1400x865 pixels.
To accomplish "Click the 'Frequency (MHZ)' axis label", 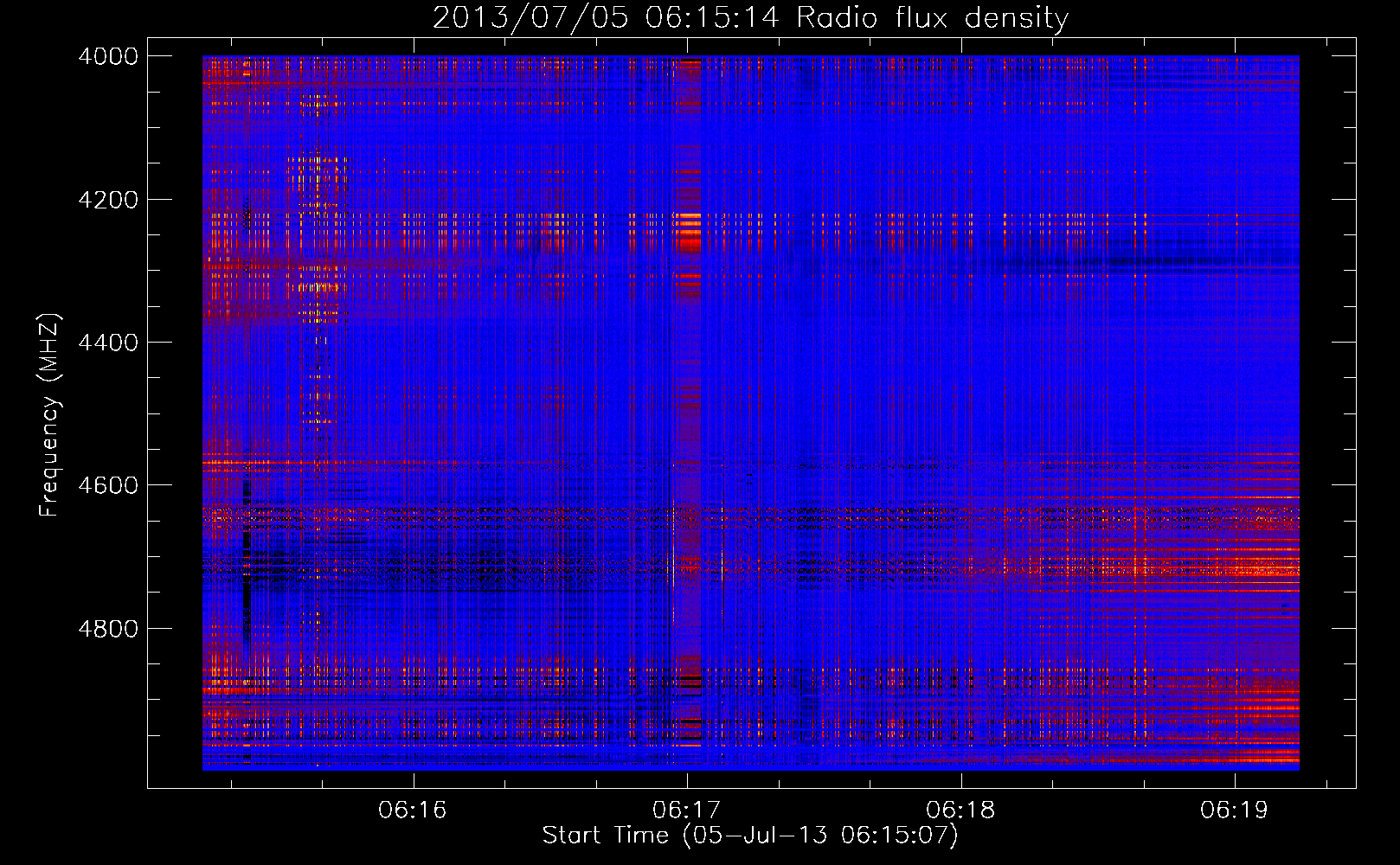I will tap(50, 415).
